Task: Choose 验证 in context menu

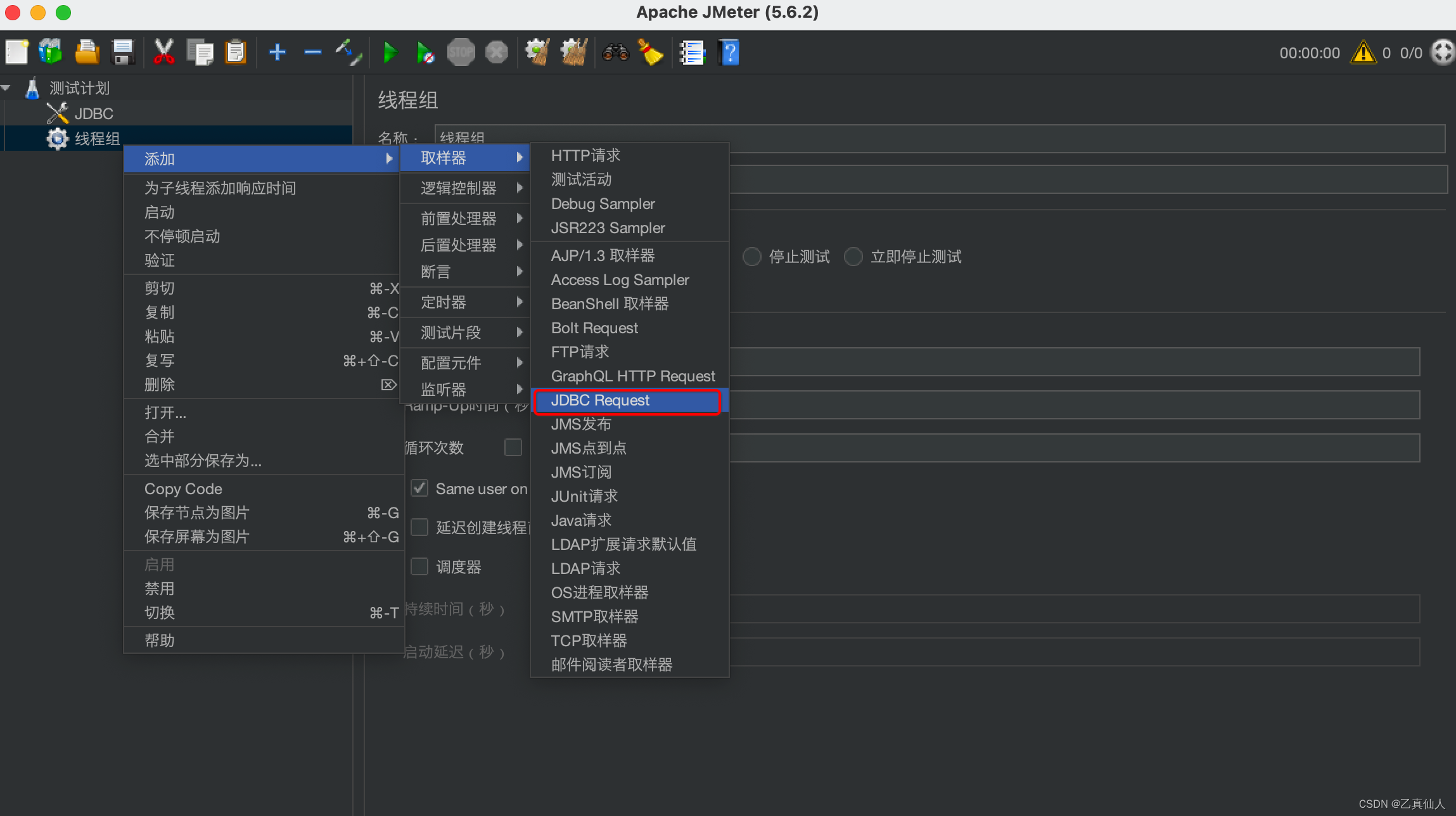Action: tap(264, 260)
